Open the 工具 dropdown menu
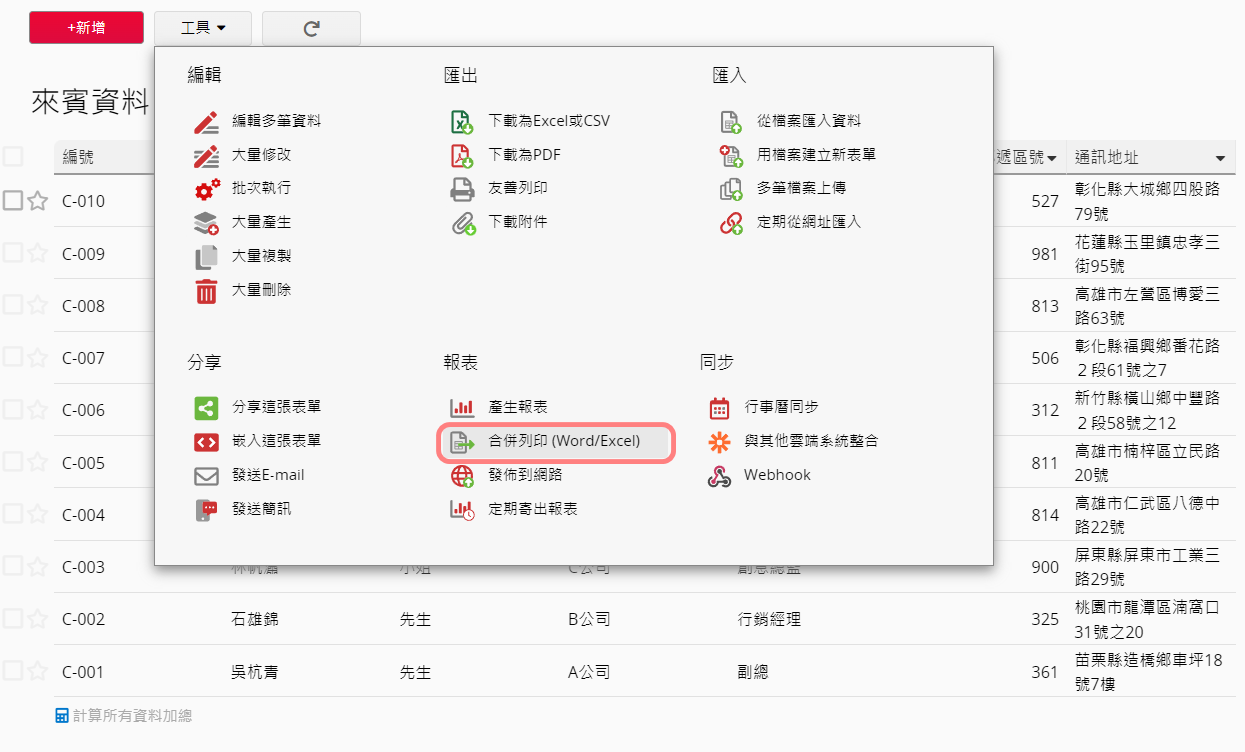 click(x=203, y=28)
